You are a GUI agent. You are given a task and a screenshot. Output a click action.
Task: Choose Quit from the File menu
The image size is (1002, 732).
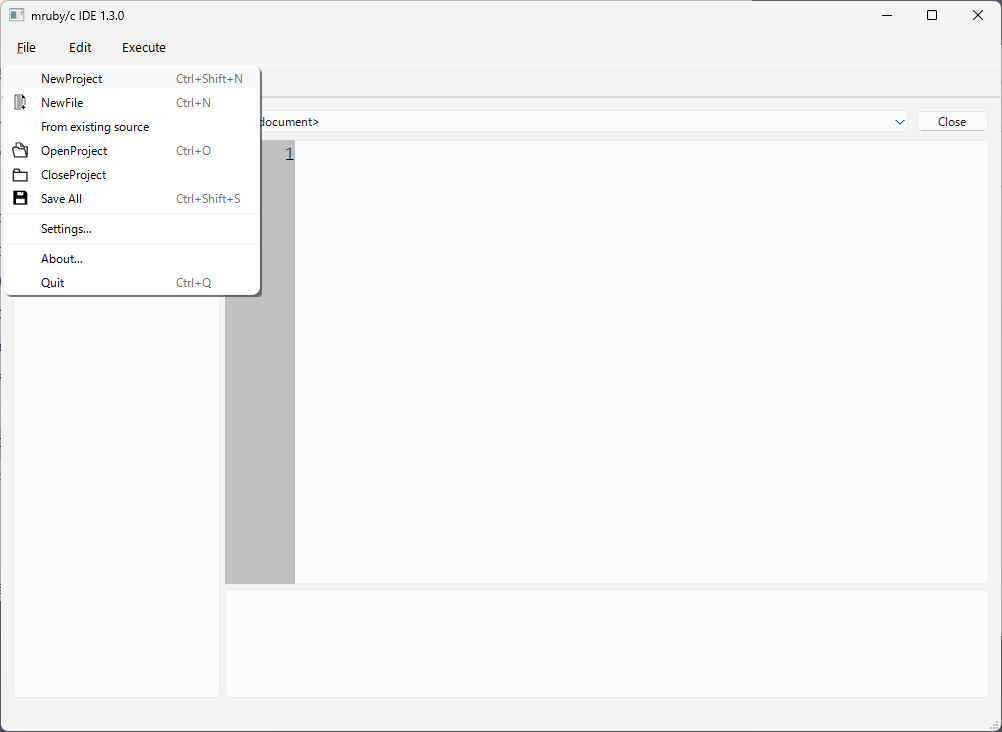(131, 283)
